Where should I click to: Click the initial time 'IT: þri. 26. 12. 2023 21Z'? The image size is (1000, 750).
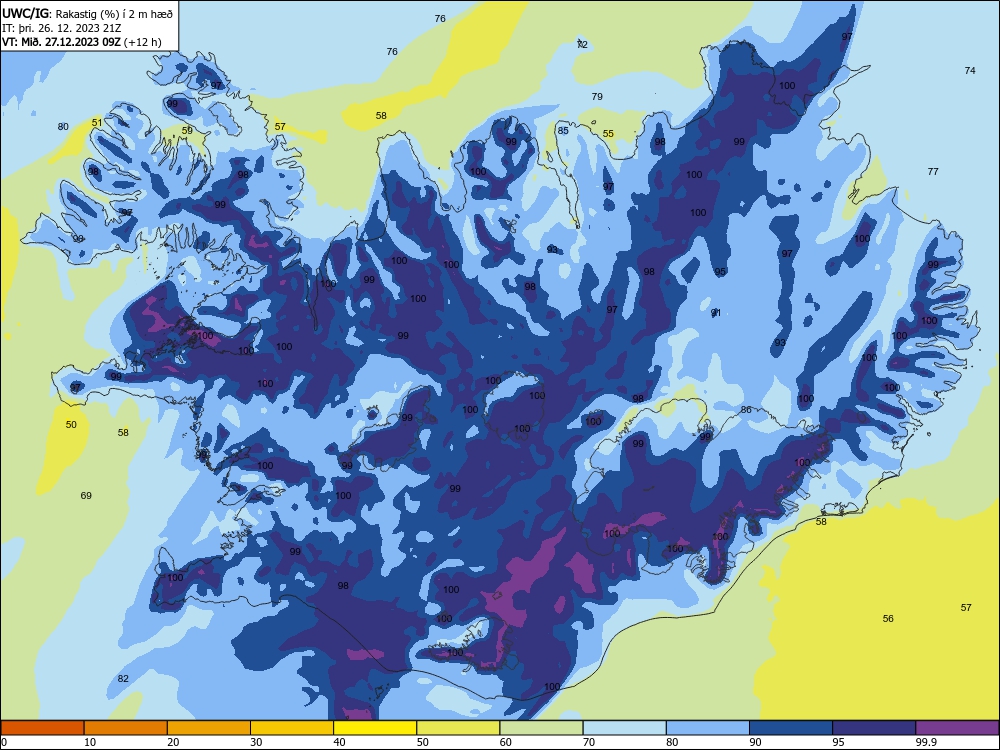point(61,28)
